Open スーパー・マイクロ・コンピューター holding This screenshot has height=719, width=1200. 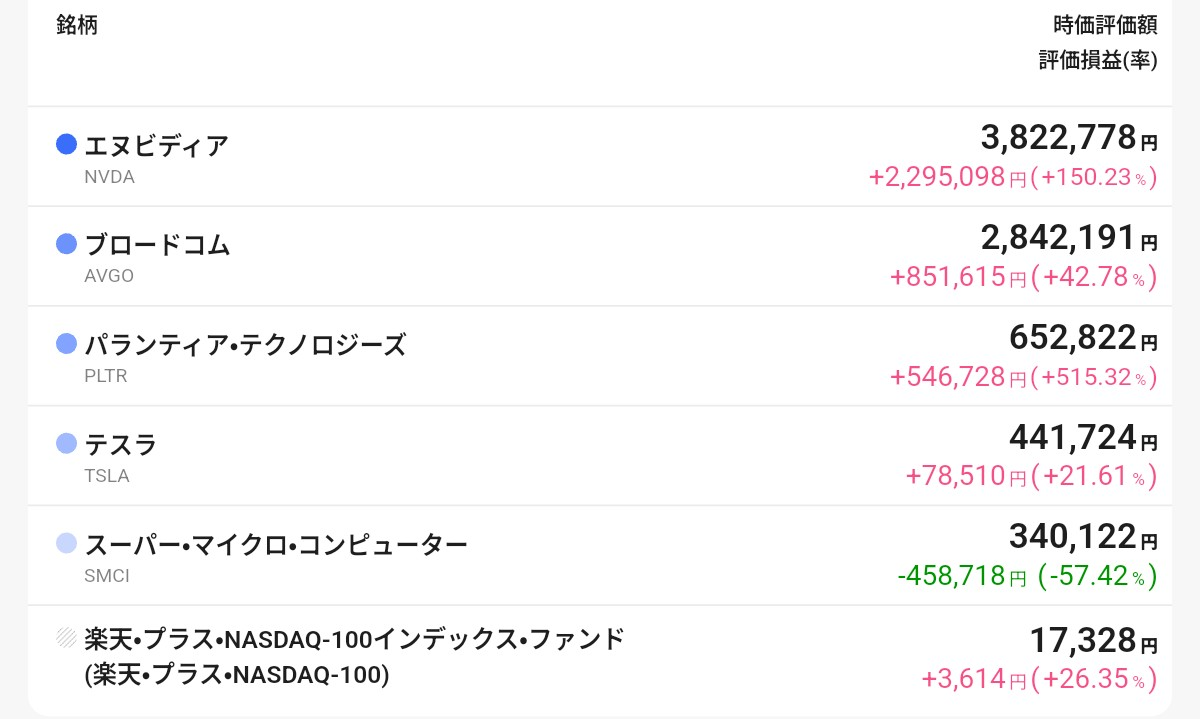pos(276,545)
